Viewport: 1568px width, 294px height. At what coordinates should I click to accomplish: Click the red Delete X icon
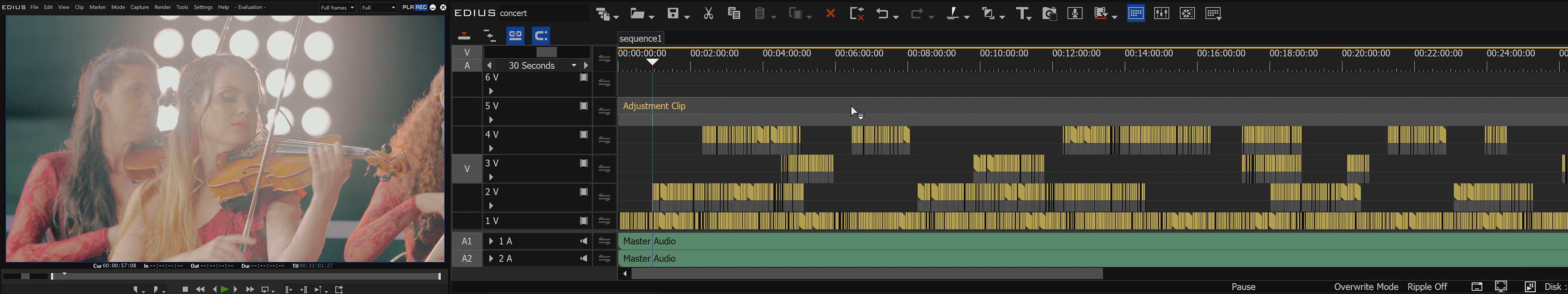(x=830, y=13)
